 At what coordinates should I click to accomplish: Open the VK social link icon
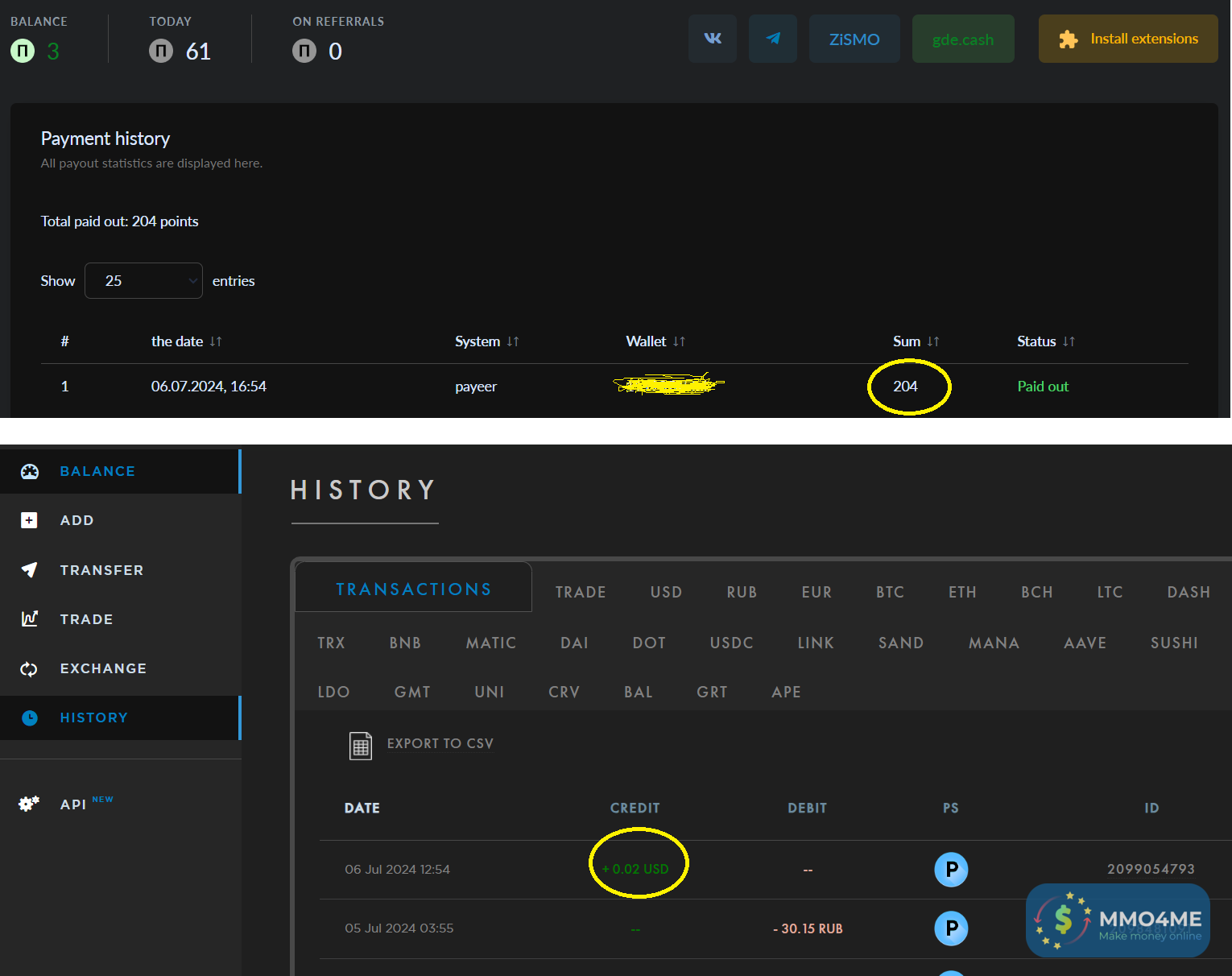pos(713,39)
